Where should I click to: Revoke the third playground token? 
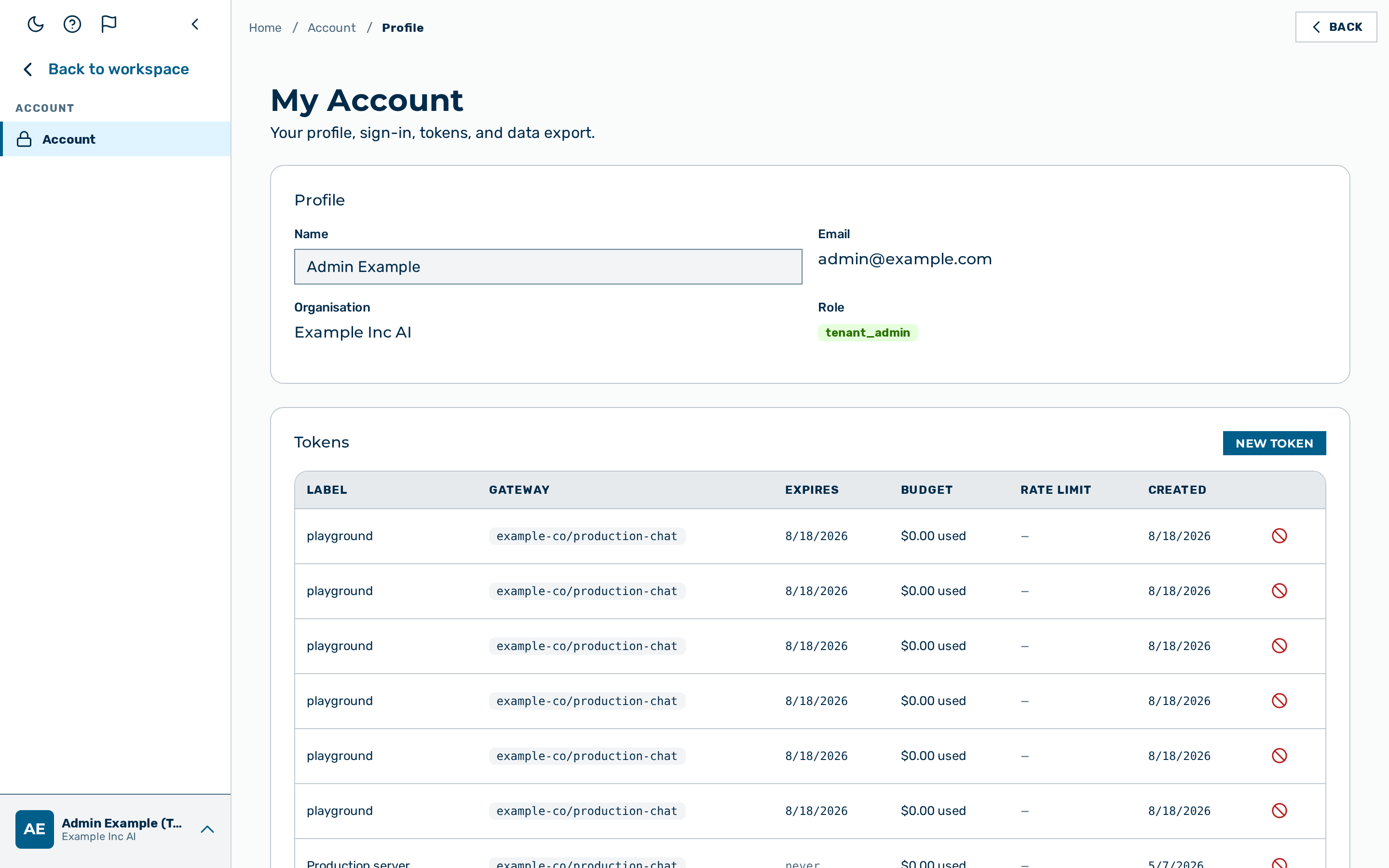1280,646
